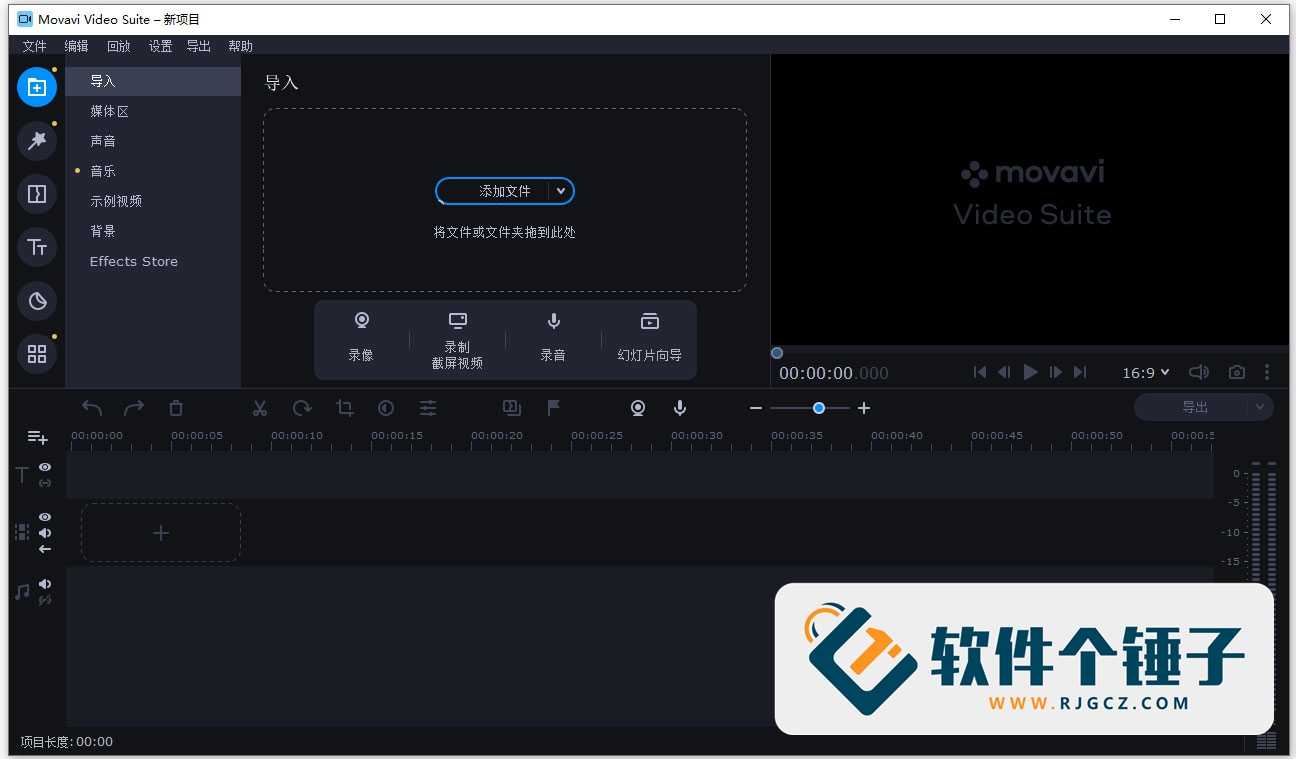Click the Add track icon
Viewport: 1296px width, 759px height.
click(37, 438)
